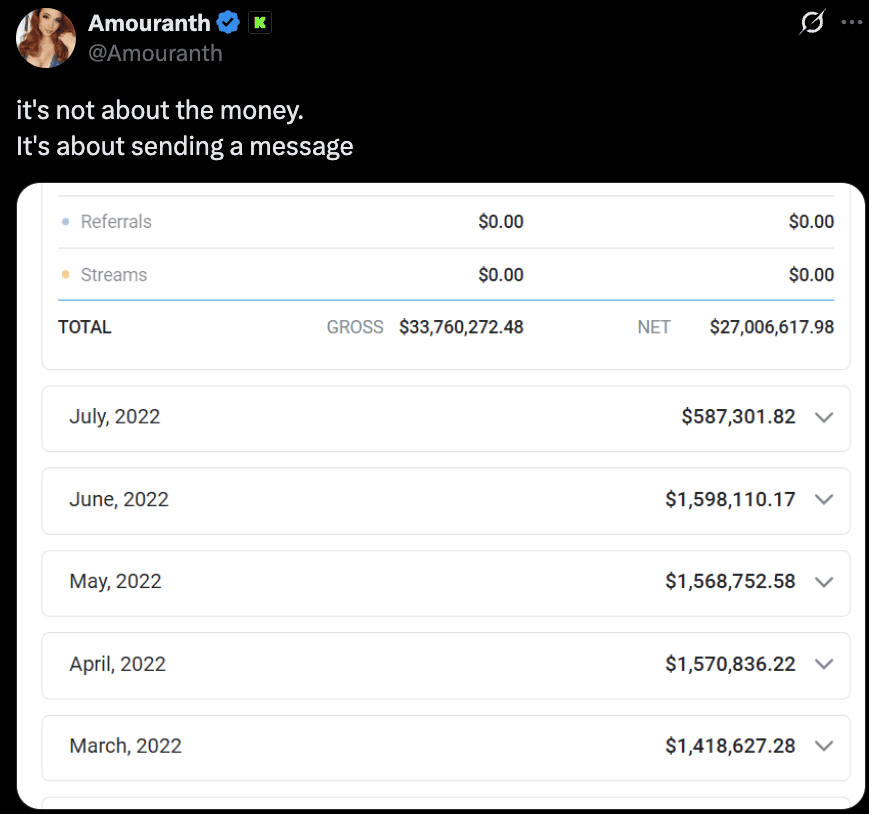Expand the March, 2022 earnings chevron

point(824,746)
